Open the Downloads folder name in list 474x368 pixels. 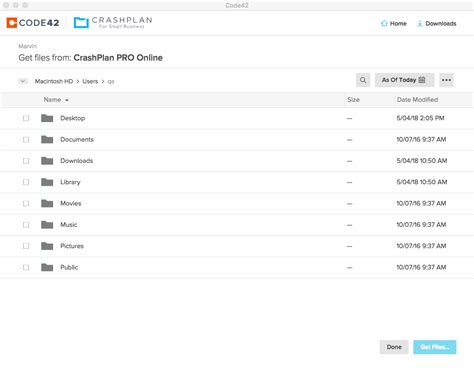[x=76, y=161]
